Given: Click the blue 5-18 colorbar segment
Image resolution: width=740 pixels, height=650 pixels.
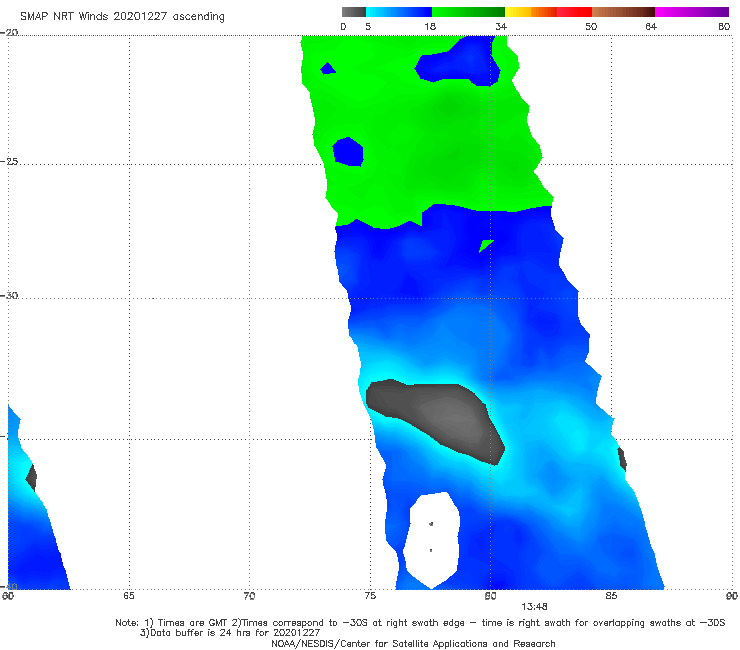Looking at the screenshot, I should [399, 12].
